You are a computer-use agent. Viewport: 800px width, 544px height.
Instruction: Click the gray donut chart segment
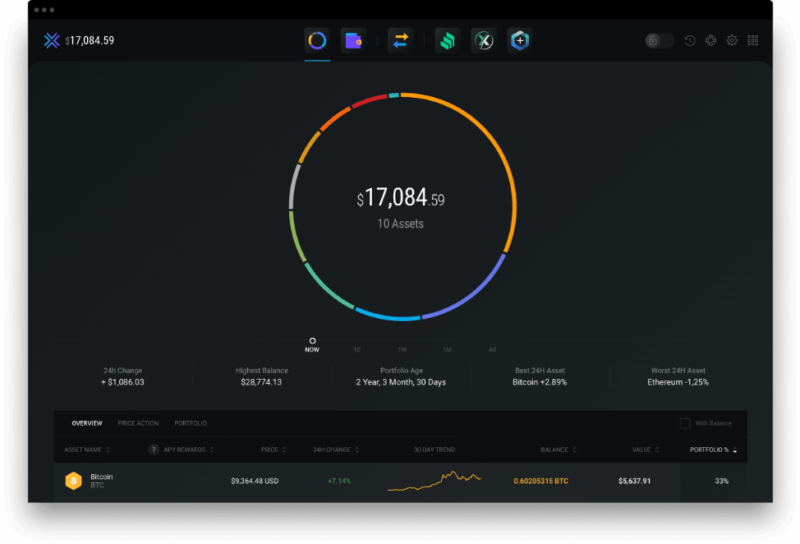[293, 186]
